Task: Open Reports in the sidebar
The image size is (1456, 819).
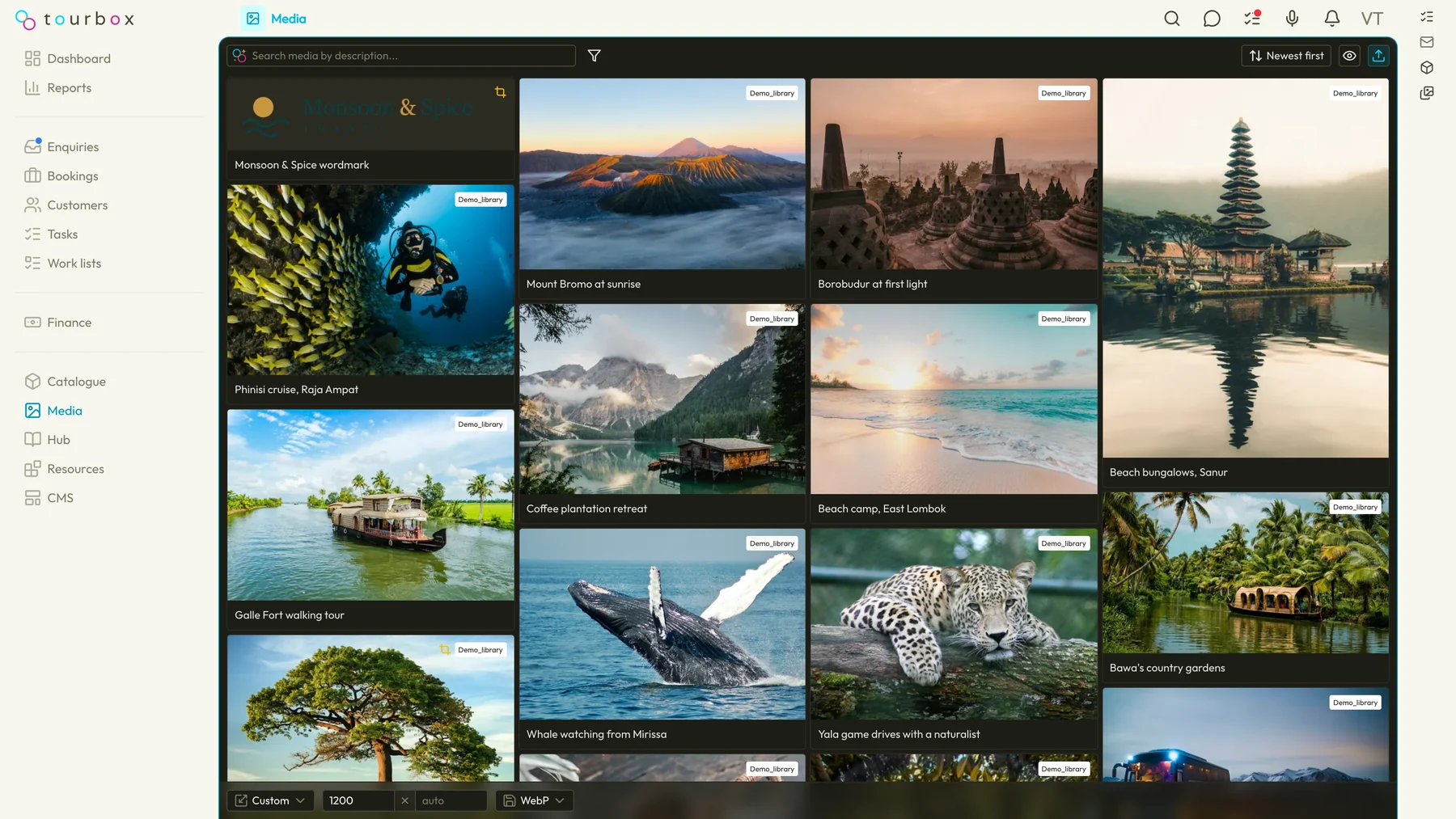Action: pyautogui.click(x=58, y=87)
